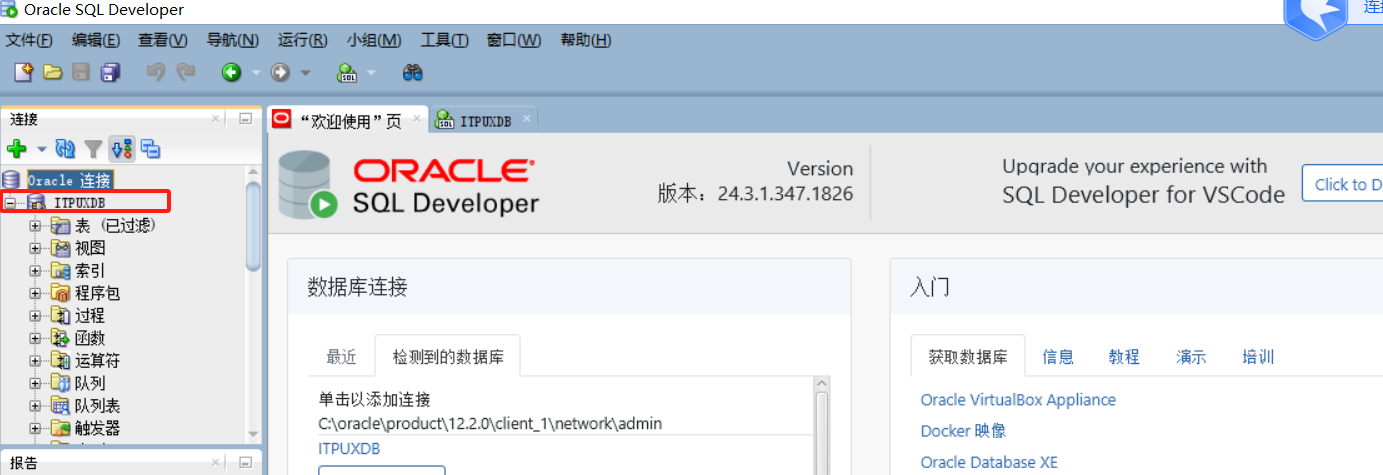The image size is (1383, 475).
Task: Click the ITPUXDB detected database link
Action: (349, 449)
